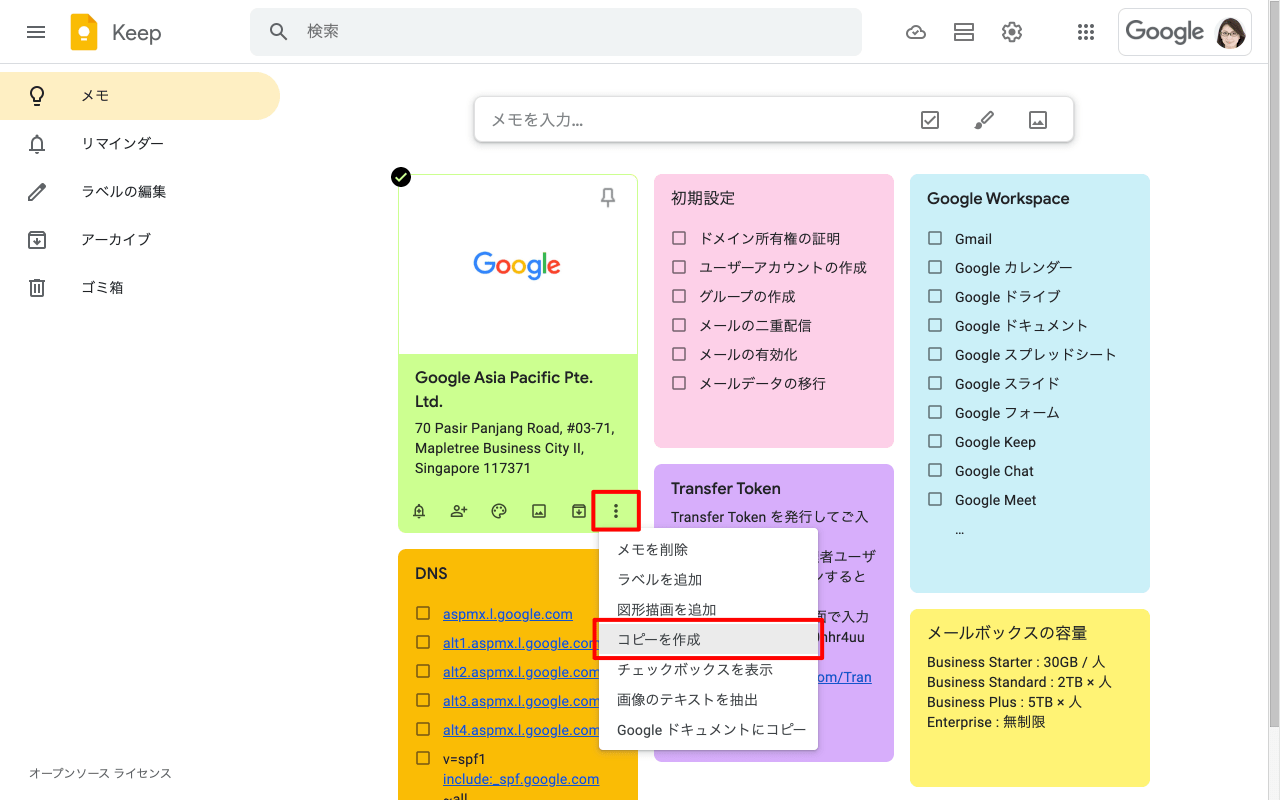Check Google Keep checkbox
Viewport: 1280px width, 800px height.
coord(935,441)
